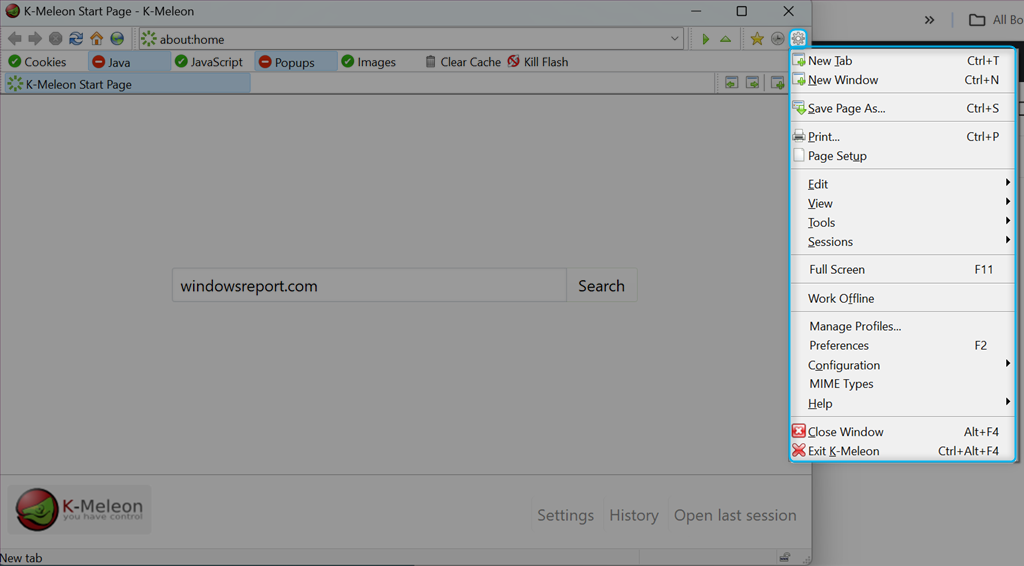1024x566 pixels.
Task: Stop page loading with the Stop icon
Action: (56, 39)
